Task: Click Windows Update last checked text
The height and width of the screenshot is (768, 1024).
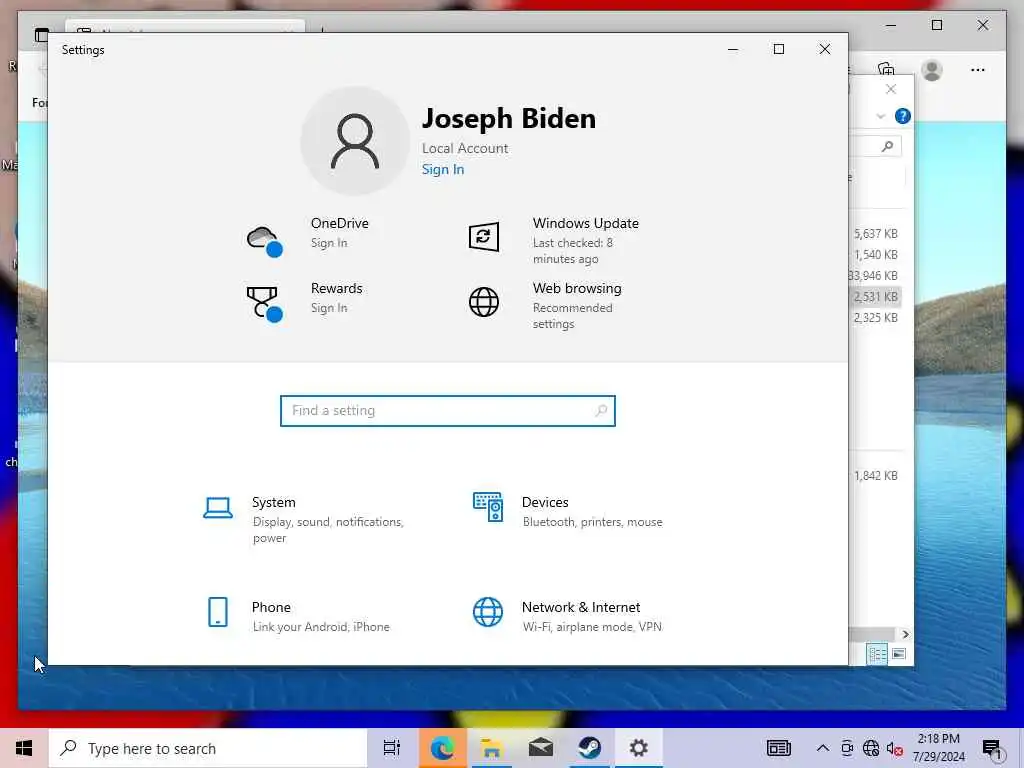Action: (x=573, y=251)
